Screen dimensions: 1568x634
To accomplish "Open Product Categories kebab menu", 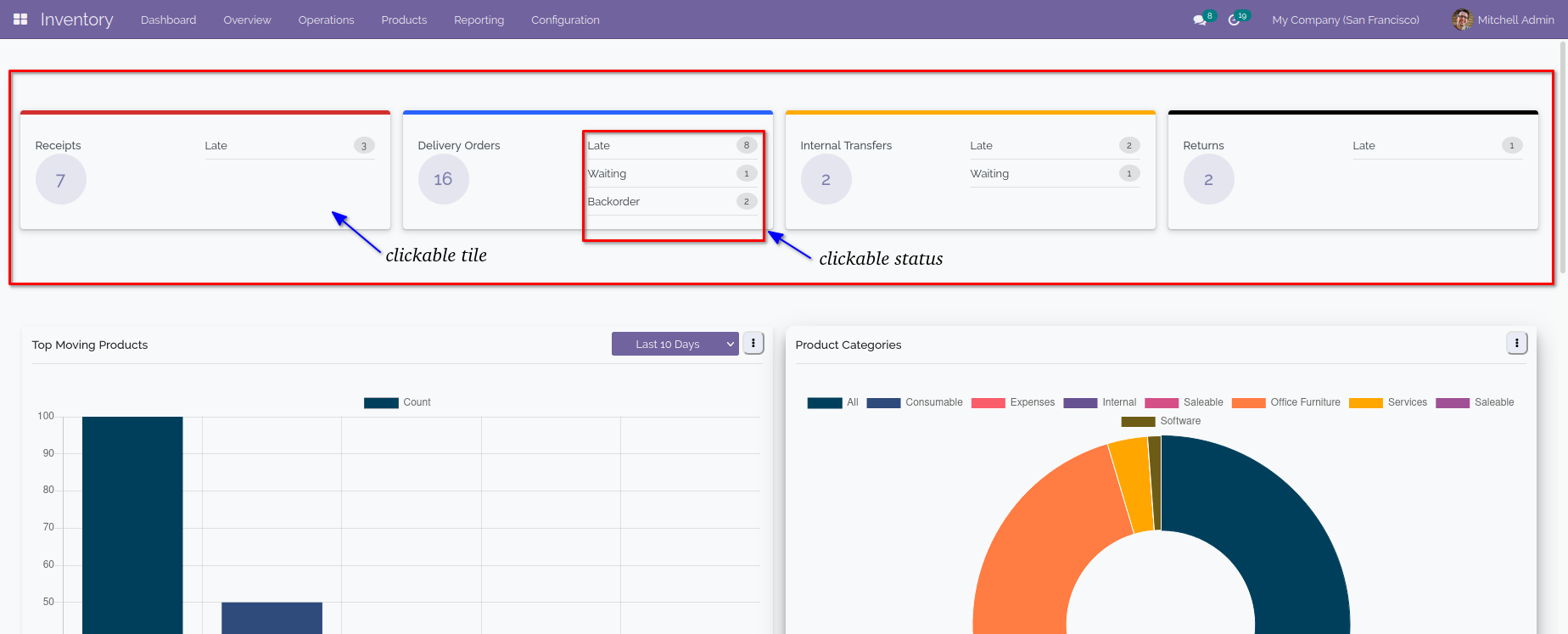I will pos(1517,343).
